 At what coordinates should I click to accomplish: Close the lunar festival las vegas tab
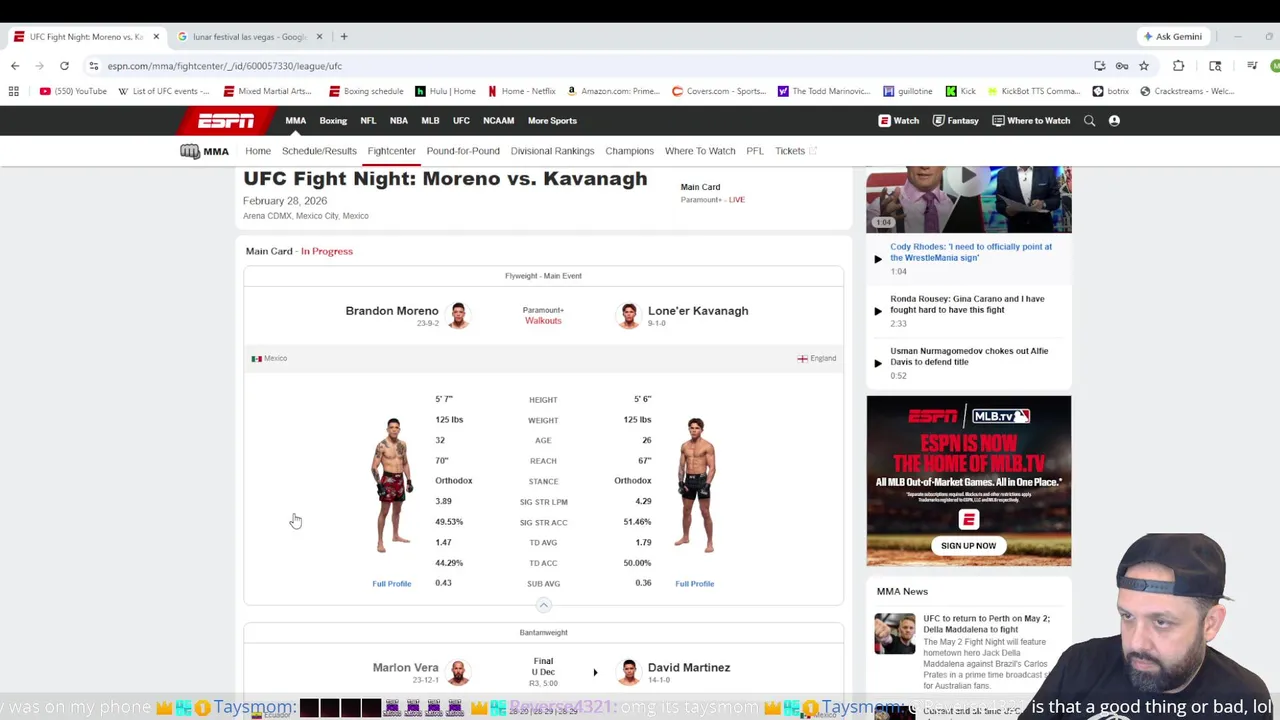(320, 37)
